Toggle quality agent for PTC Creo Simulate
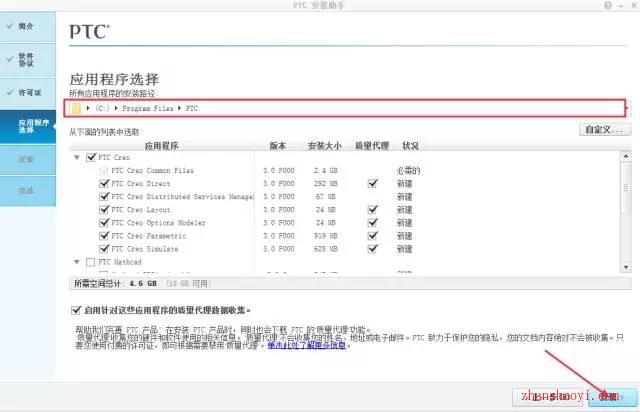The height and width of the screenshot is (412, 640). coord(372,249)
